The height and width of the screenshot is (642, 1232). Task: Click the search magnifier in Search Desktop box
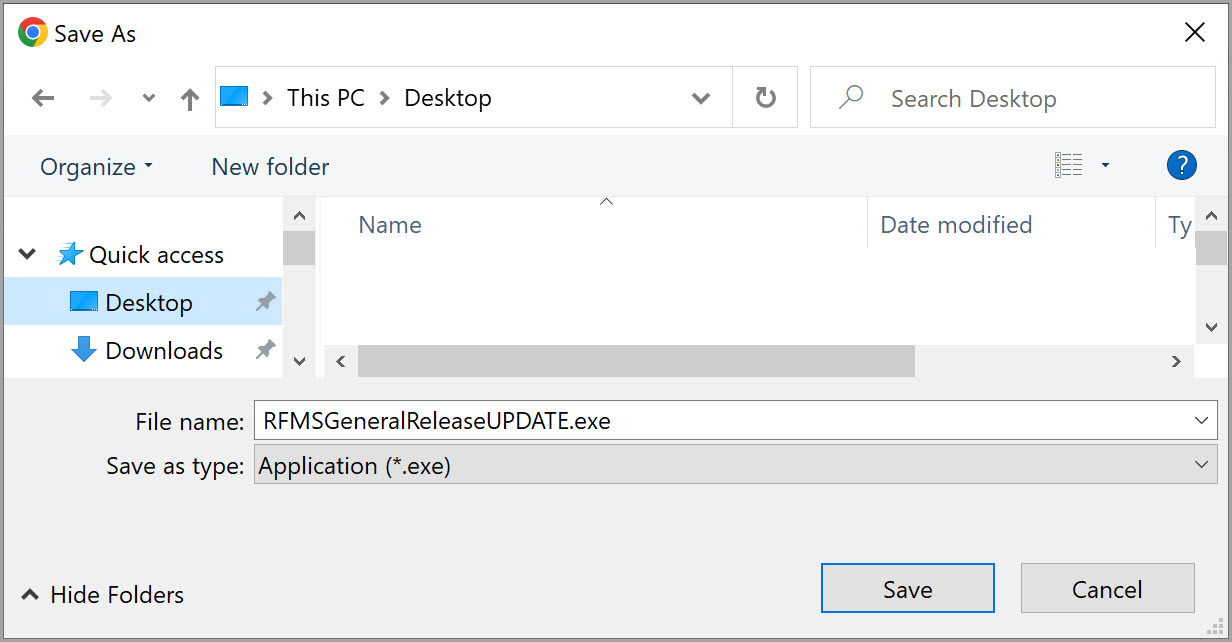(x=849, y=97)
